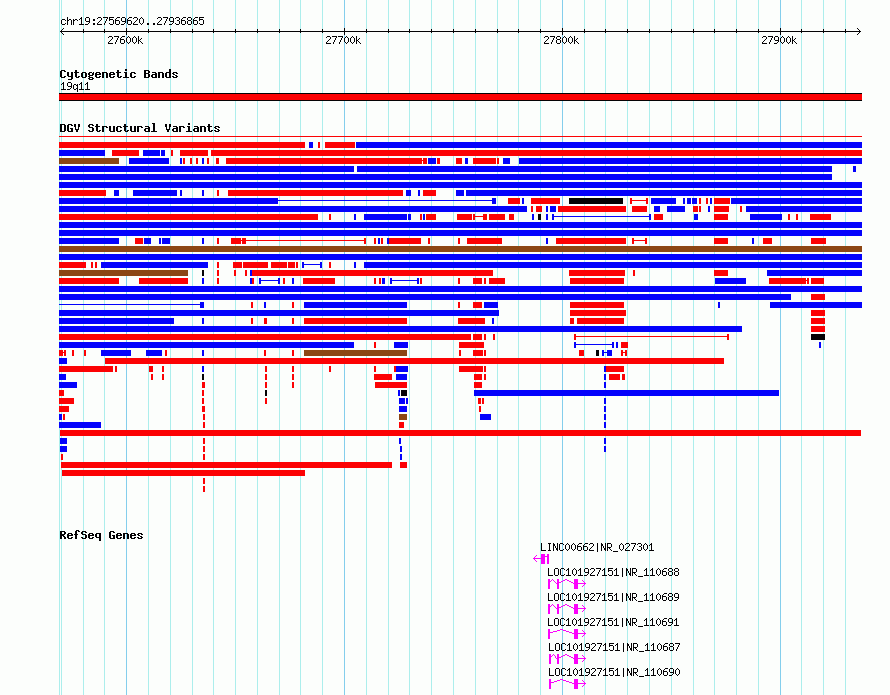Click the LOC101927151|NR_110687 transcript label
This screenshot has height=695, width=890.
pos(614,647)
